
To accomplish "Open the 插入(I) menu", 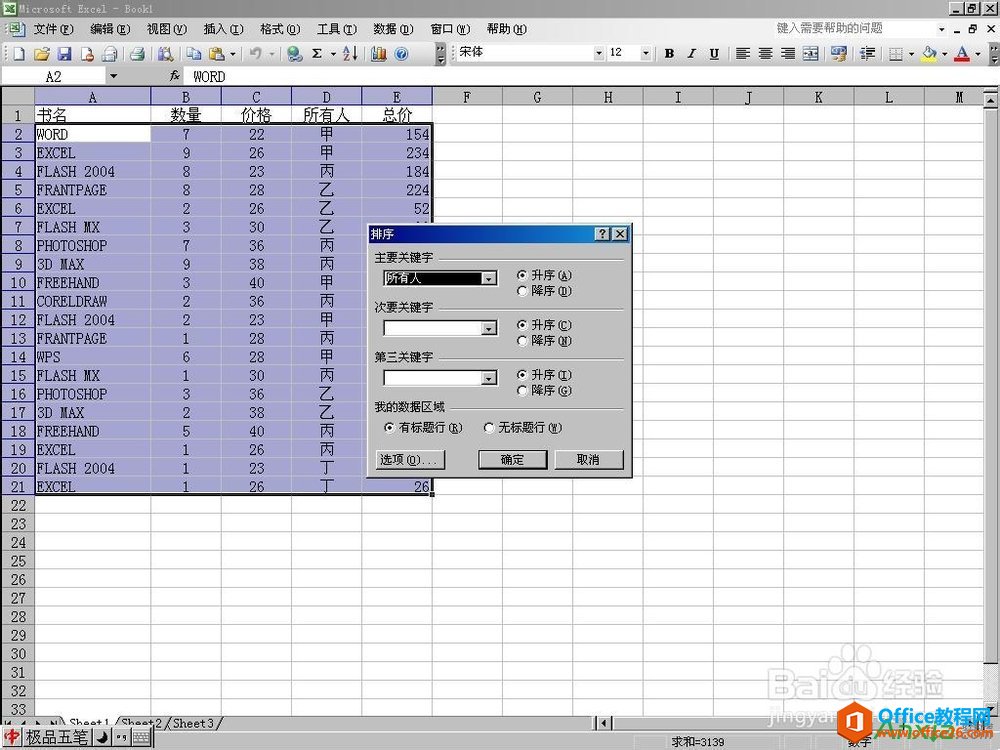I will click(223, 29).
